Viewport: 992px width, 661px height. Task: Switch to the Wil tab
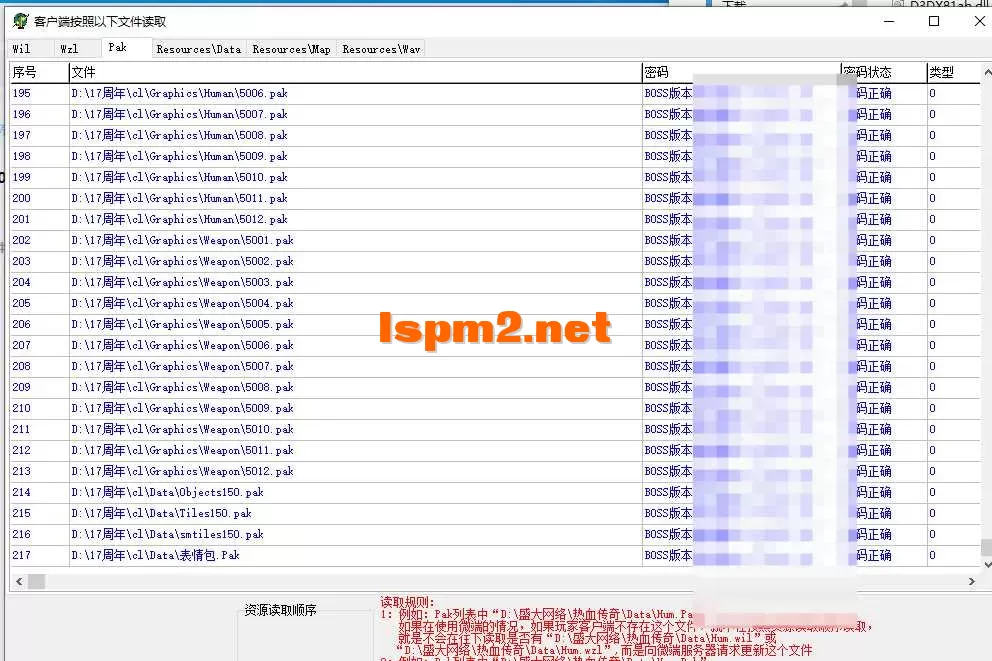tap(22, 49)
